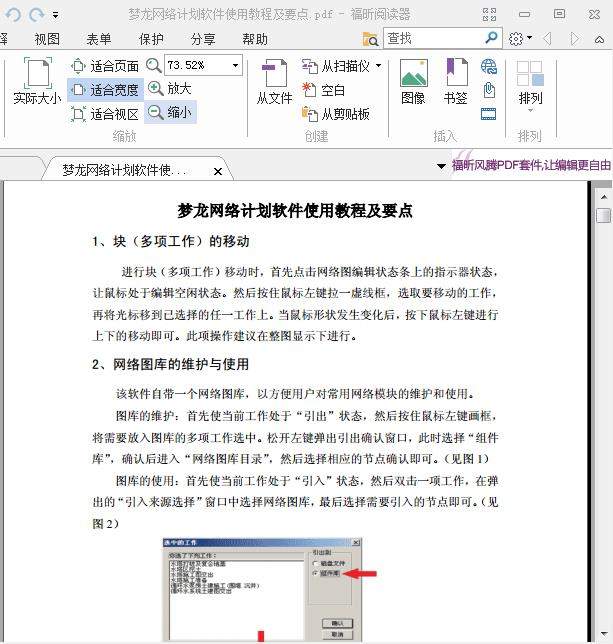This screenshot has height=644, width=613.
Task: Click the film strip video insert icon
Action: pos(488,114)
